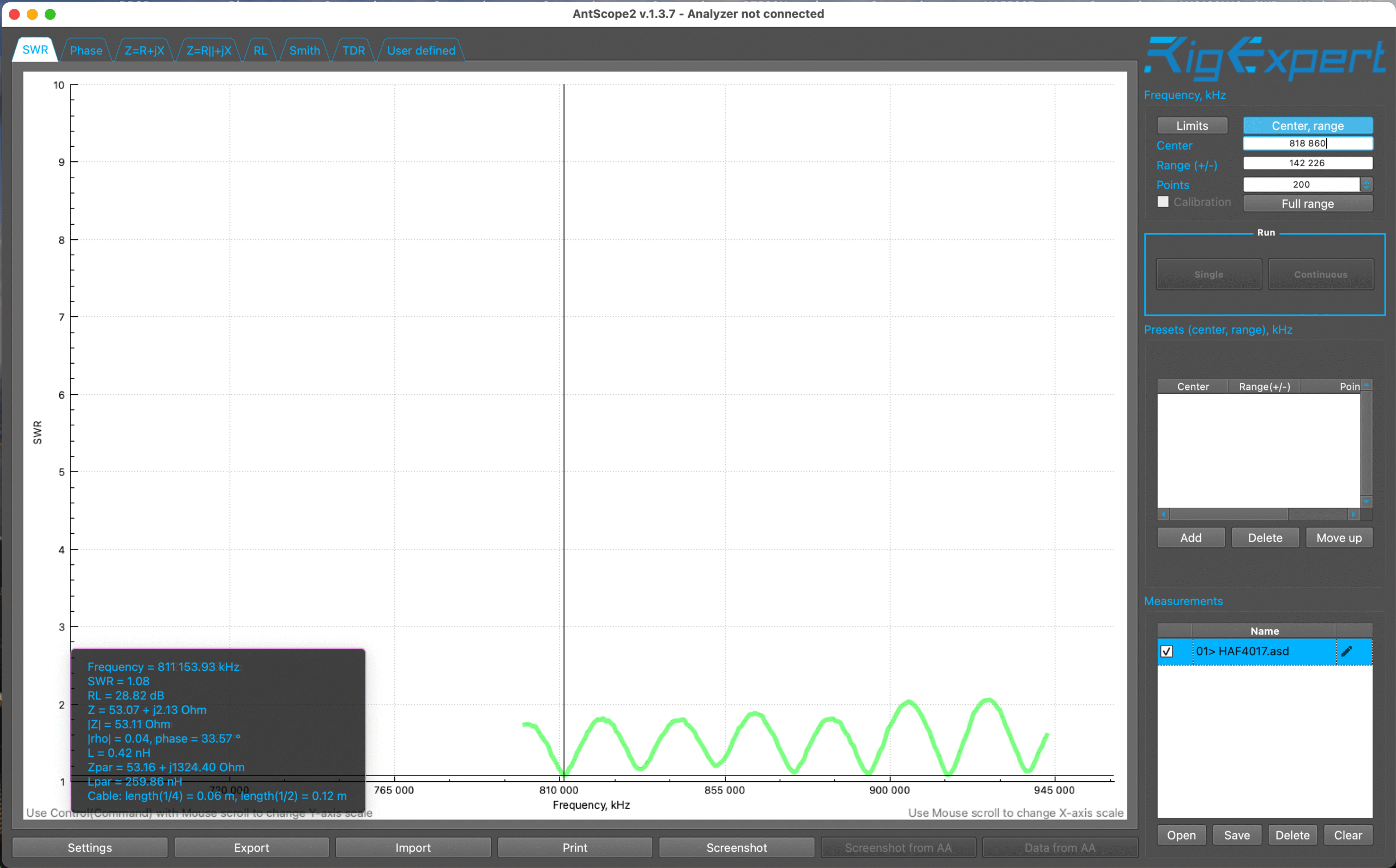Viewport: 1396px width, 868px height.
Task: Click the presets Range(+/-) column header
Action: point(1264,387)
